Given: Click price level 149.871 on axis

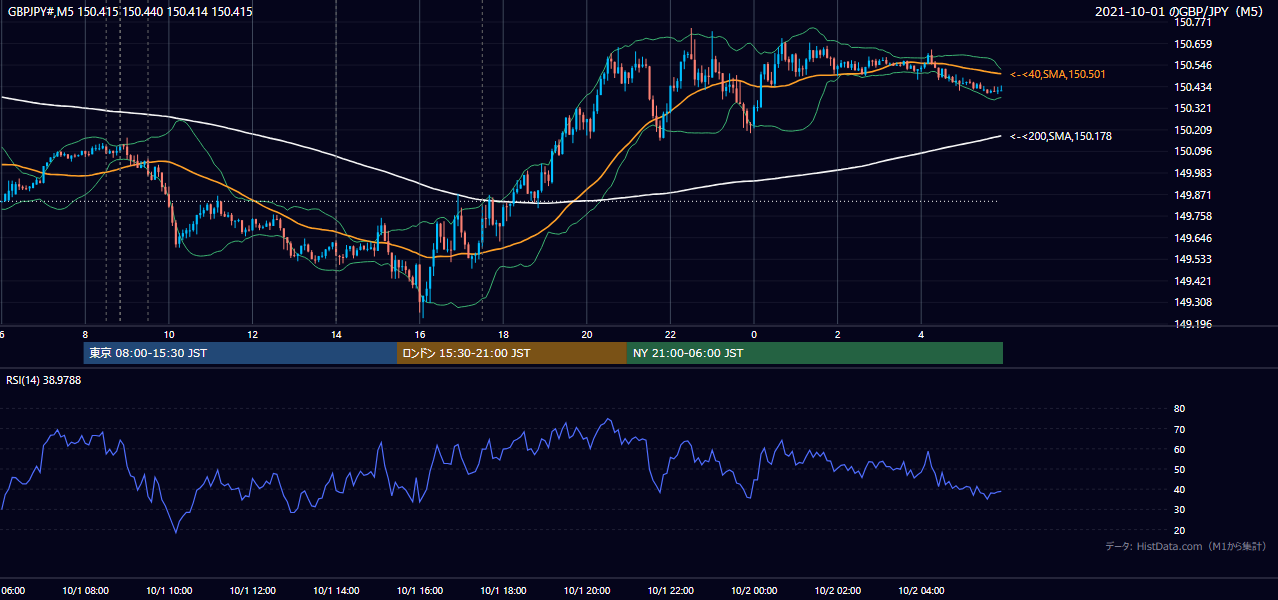Looking at the screenshot, I should pos(1193,195).
